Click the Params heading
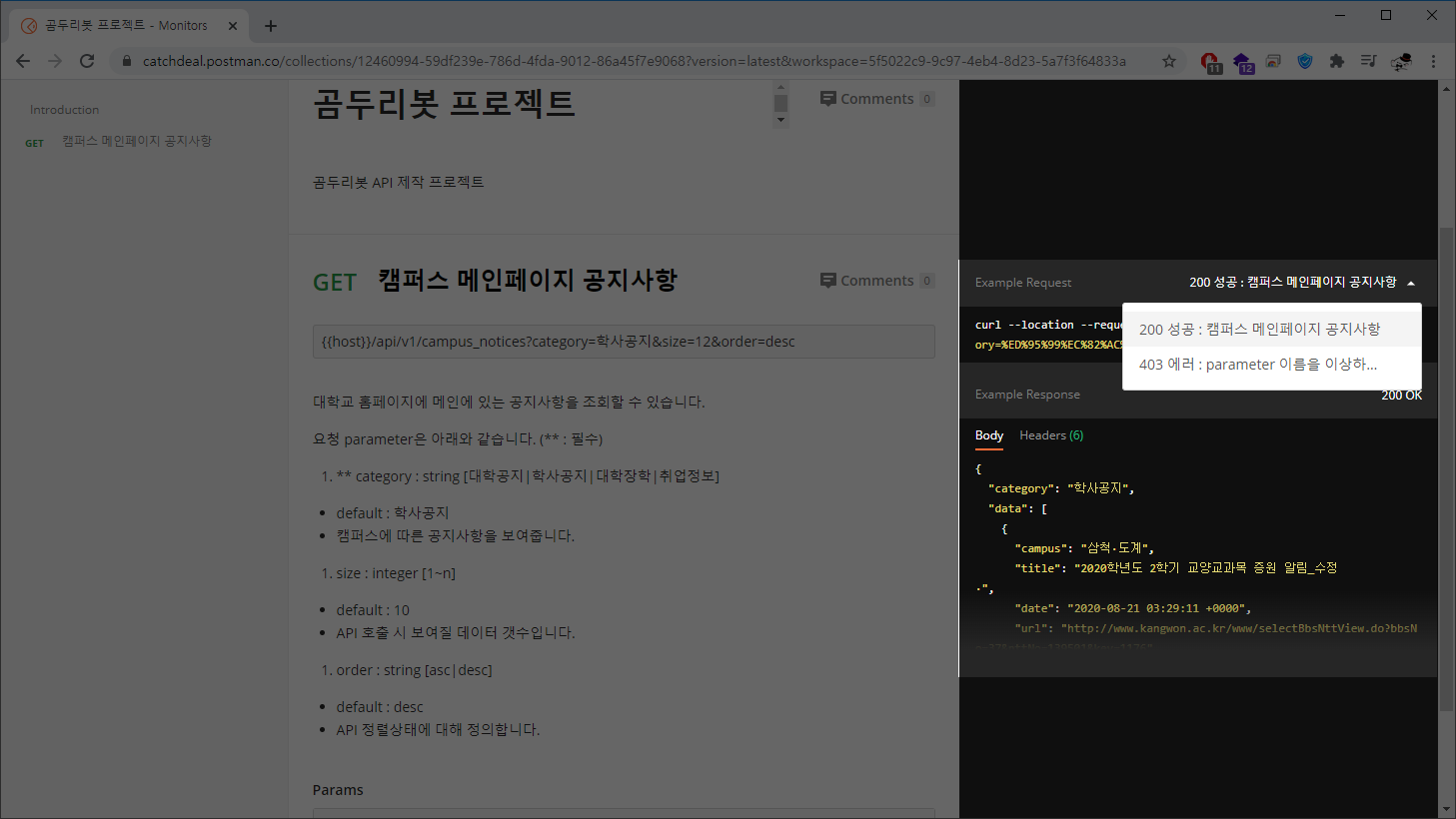The width and height of the screenshot is (1456, 819). point(338,790)
